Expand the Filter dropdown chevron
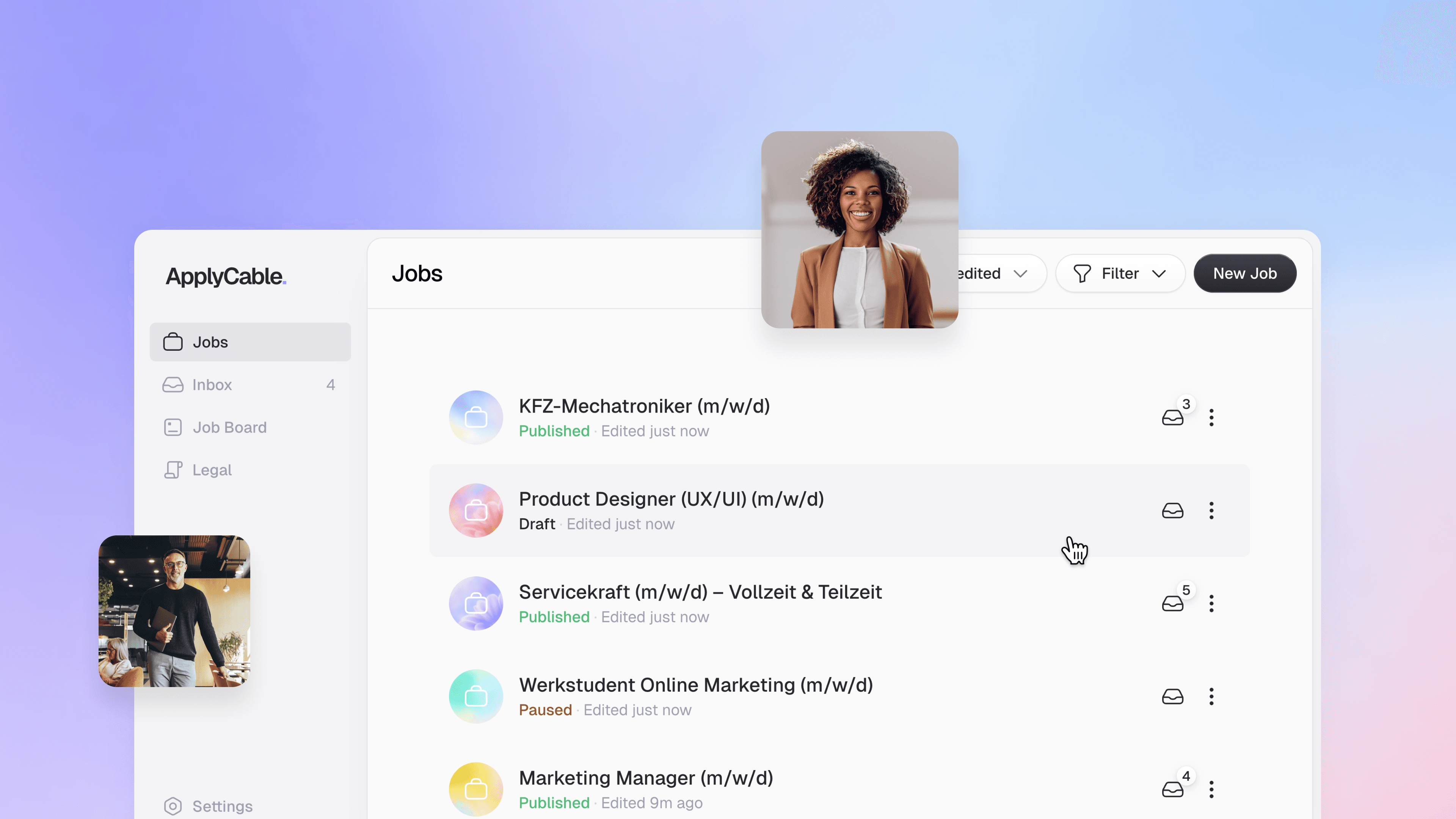The height and width of the screenshot is (819, 1456). tap(1159, 274)
